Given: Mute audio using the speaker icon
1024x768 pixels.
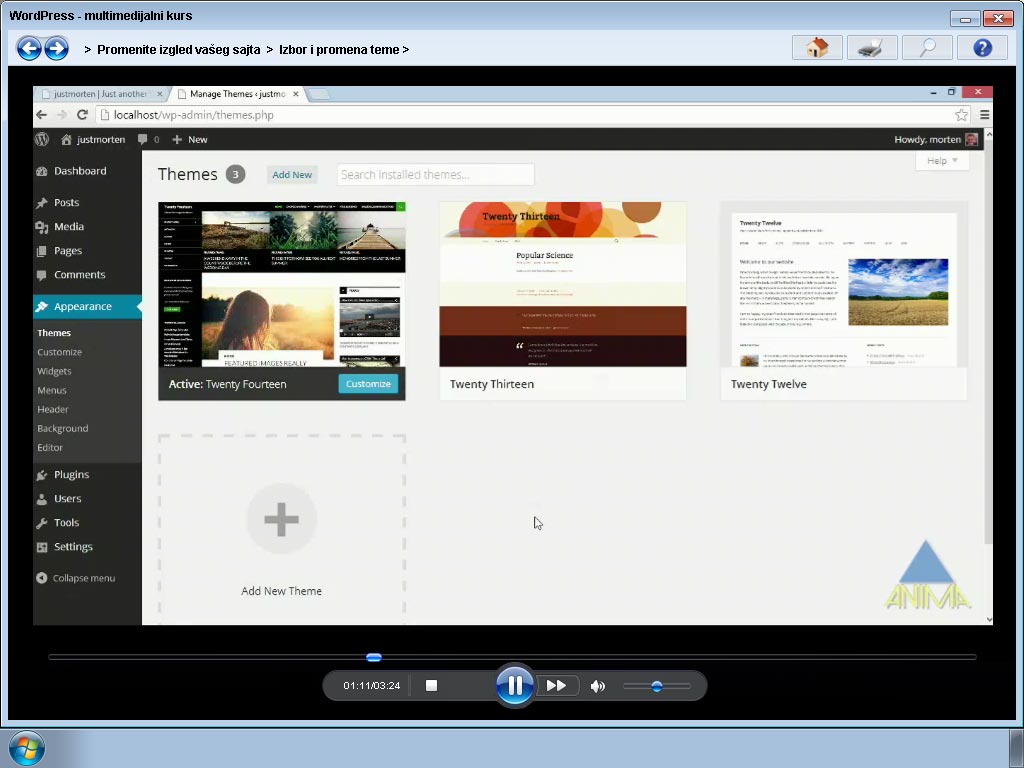Looking at the screenshot, I should pyautogui.click(x=598, y=685).
